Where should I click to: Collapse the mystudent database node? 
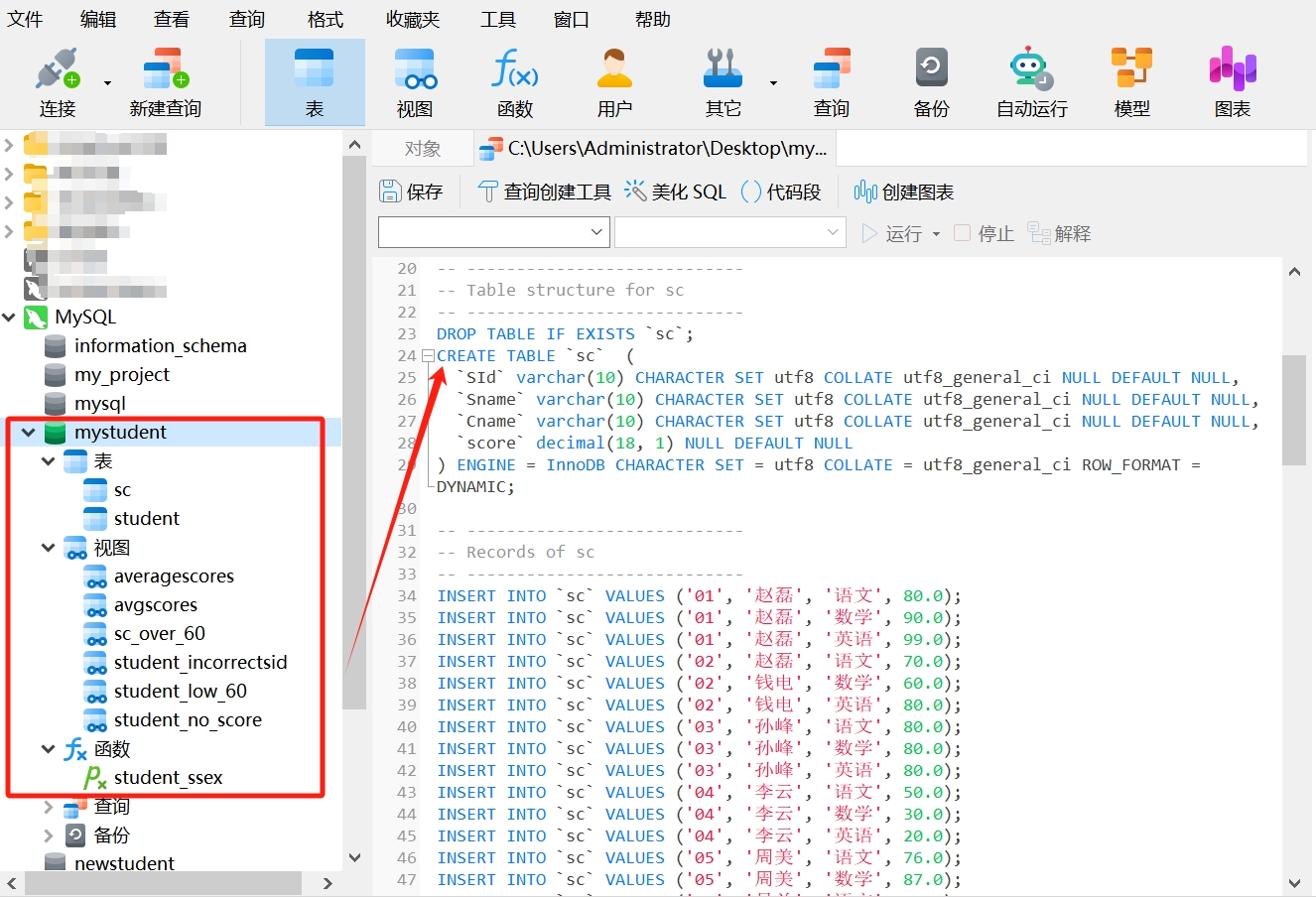click(29, 433)
